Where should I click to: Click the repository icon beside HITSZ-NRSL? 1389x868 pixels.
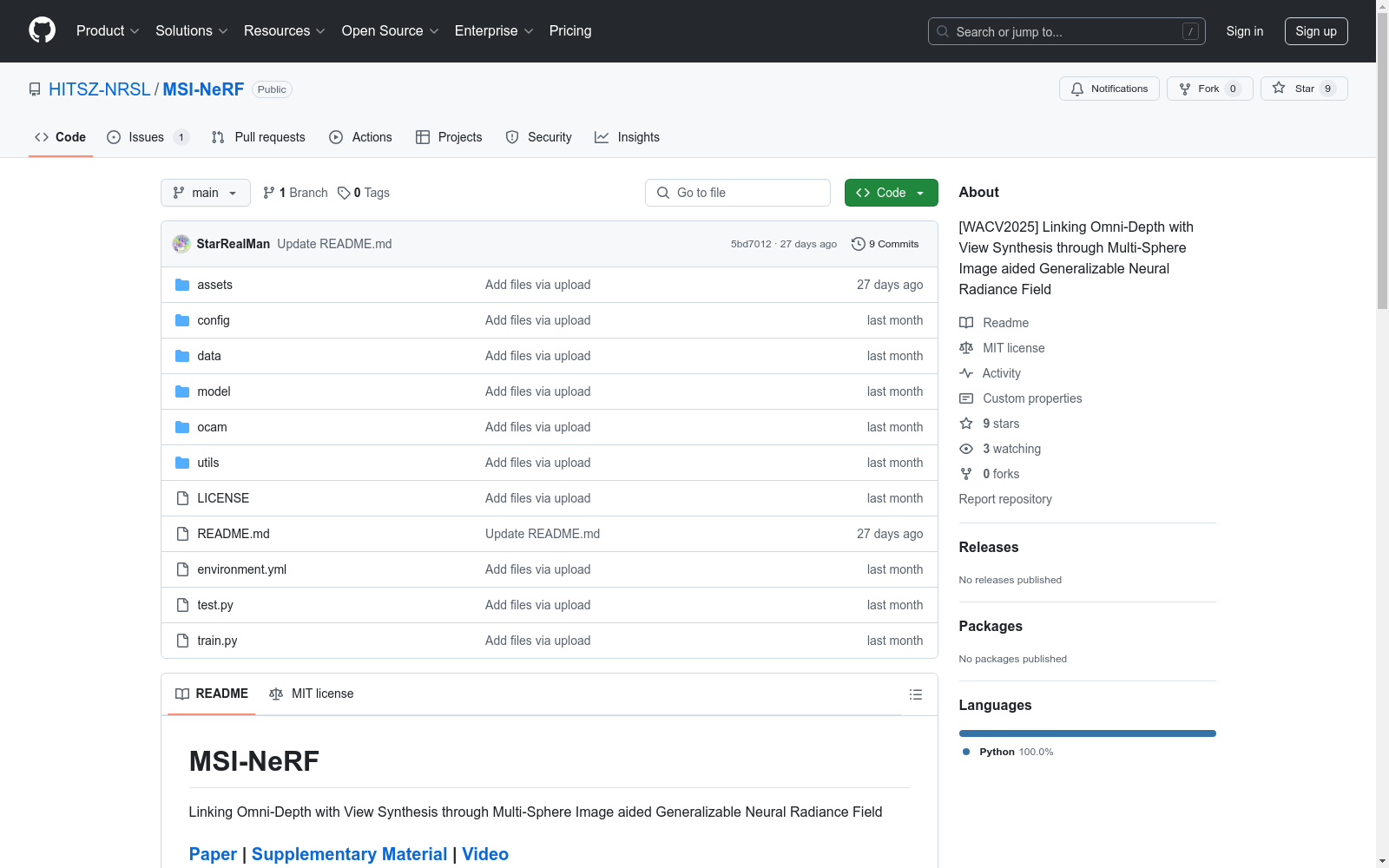point(35,89)
